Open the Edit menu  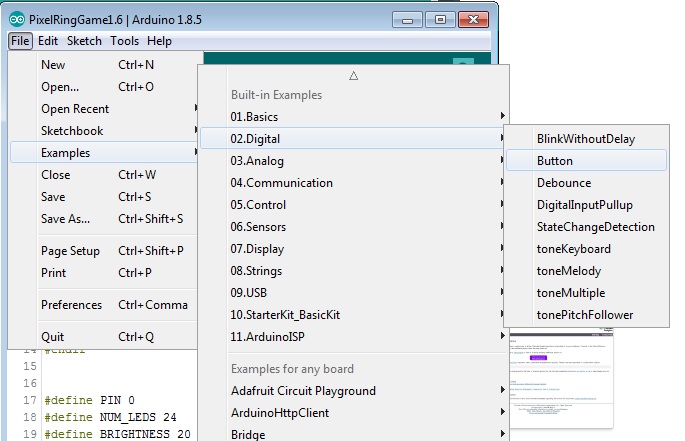[x=48, y=41]
